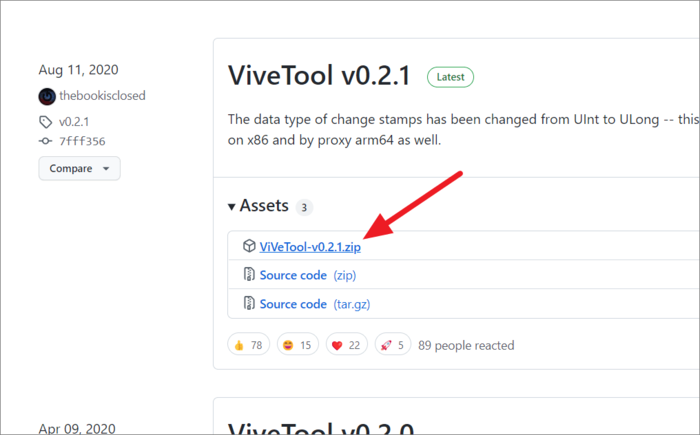The width and height of the screenshot is (700, 435).
Task: Open the Source code (tar.gz) link
Action: tap(315, 304)
